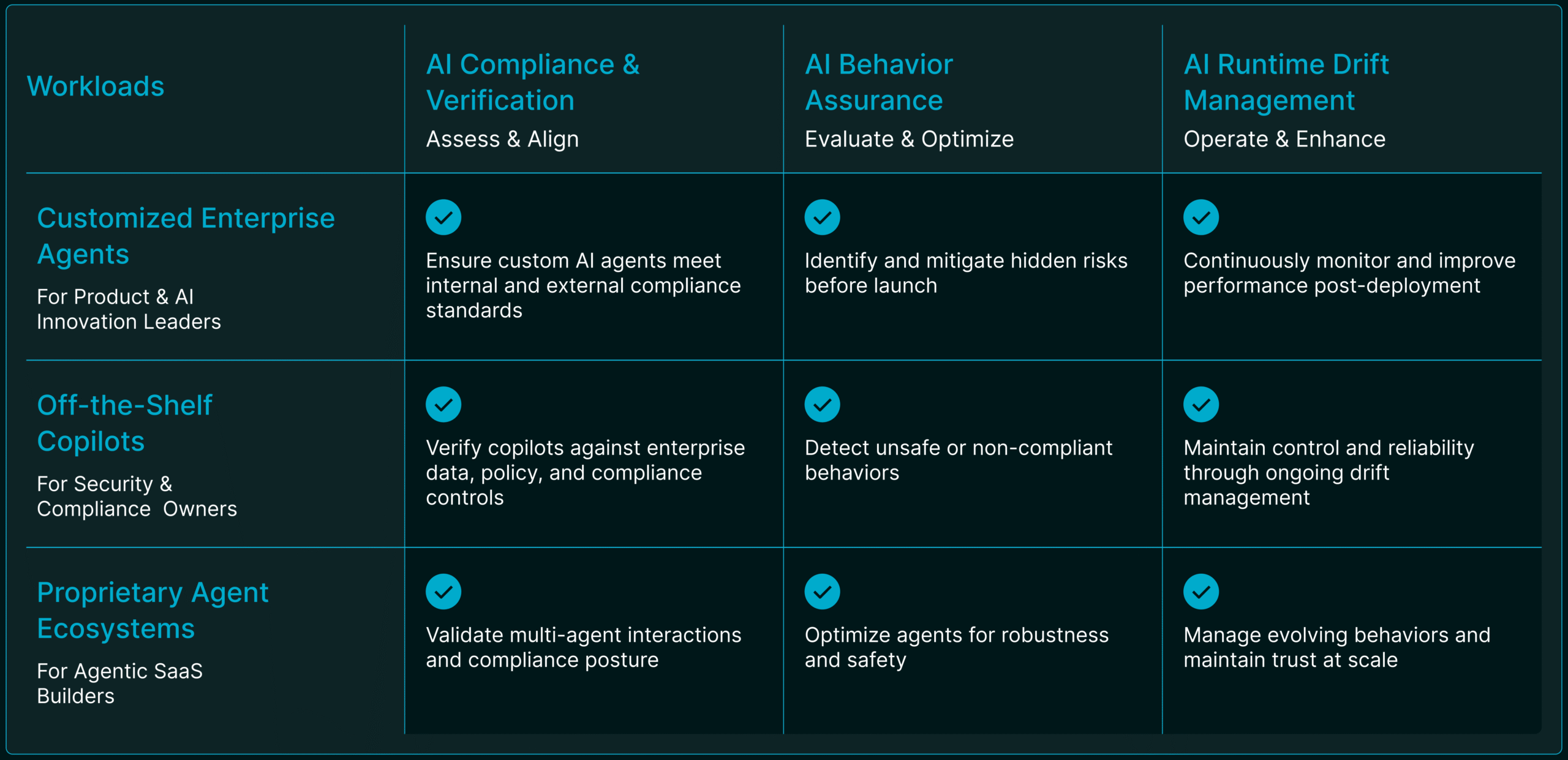The image size is (1568, 760).
Task: Click checkmark above 'Validate multi-agent interactions'
Action: pyautogui.click(x=443, y=592)
